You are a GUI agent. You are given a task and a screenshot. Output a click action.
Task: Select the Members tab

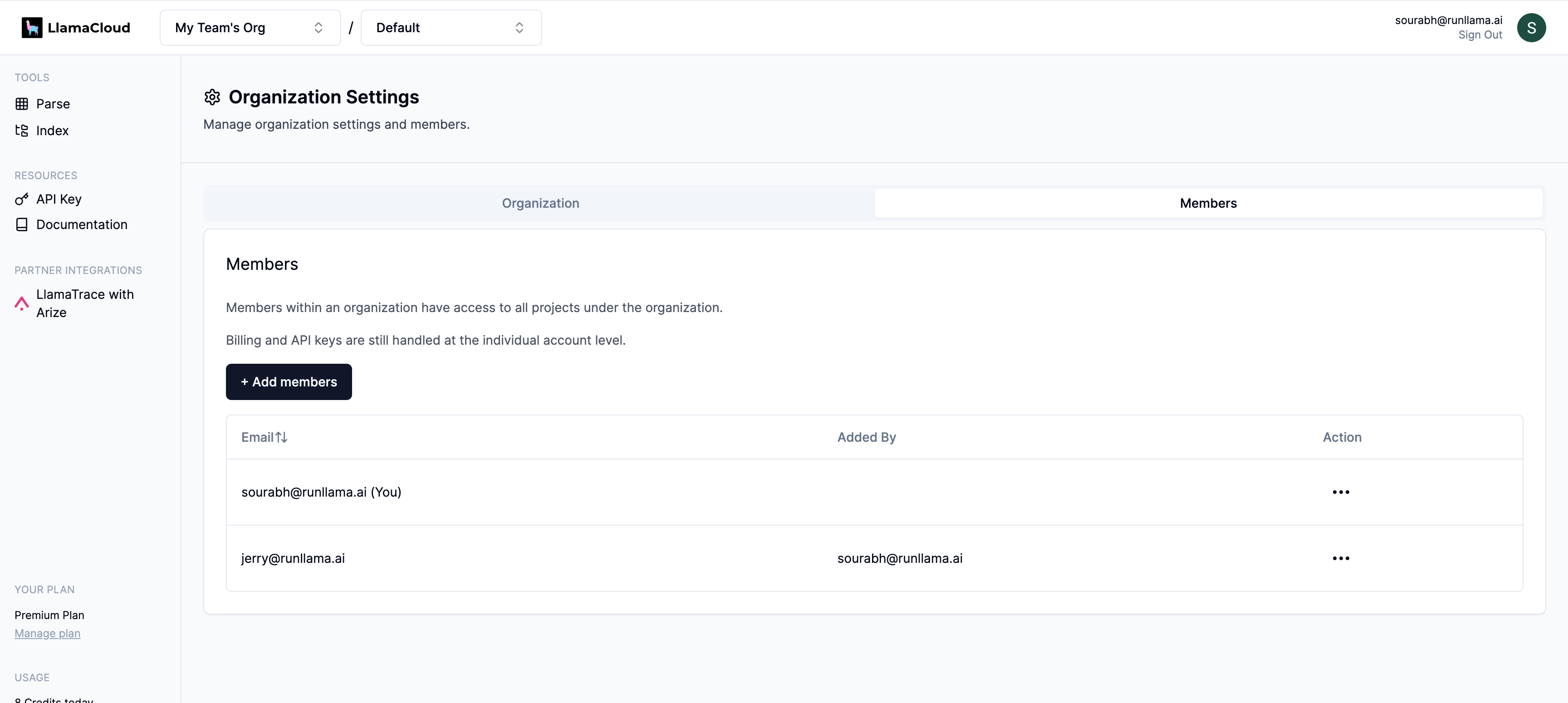1208,203
